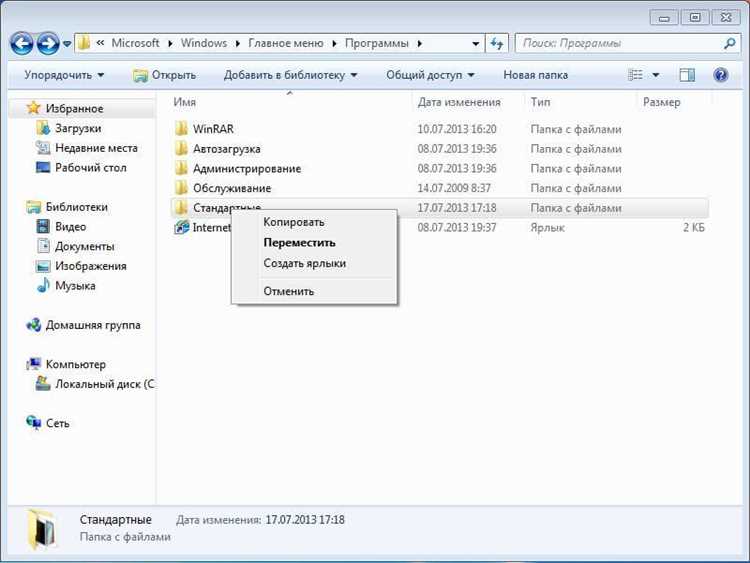This screenshot has width=750, height=563.
Task: Click the WinRAR folder name
Action: pos(213,129)
